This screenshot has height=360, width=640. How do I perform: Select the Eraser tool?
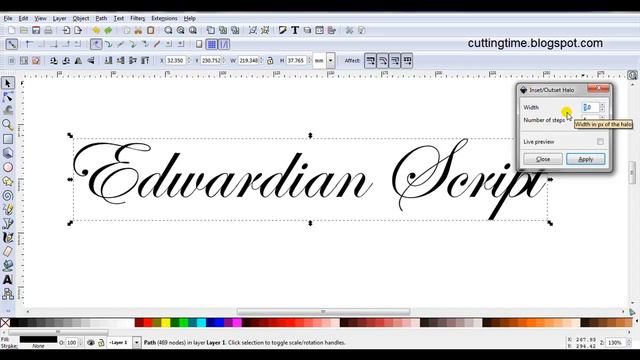pos(8,252)
